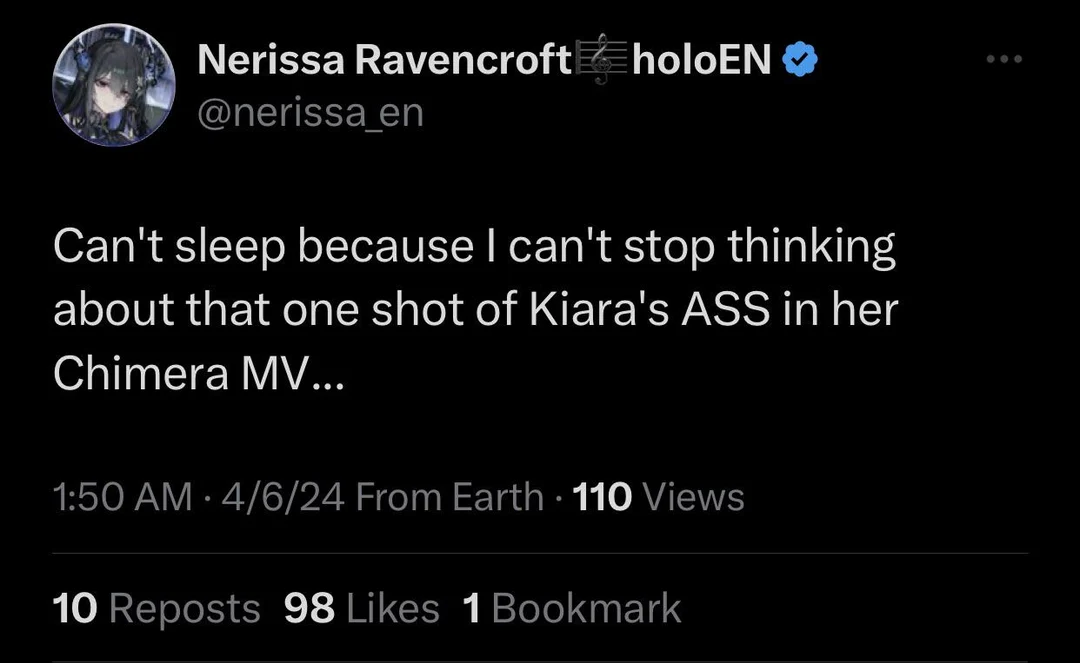This screenshot has width=1080, height=663.
Task: Open the tweet options via ellipsis icon
Action: tap(1004, 60)
